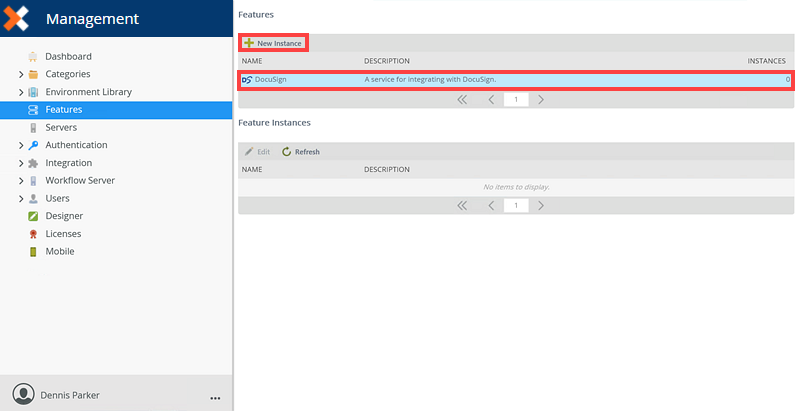Open Designer in the navigation tree
The height and width of the screenshot is (411, 800).
64,216
